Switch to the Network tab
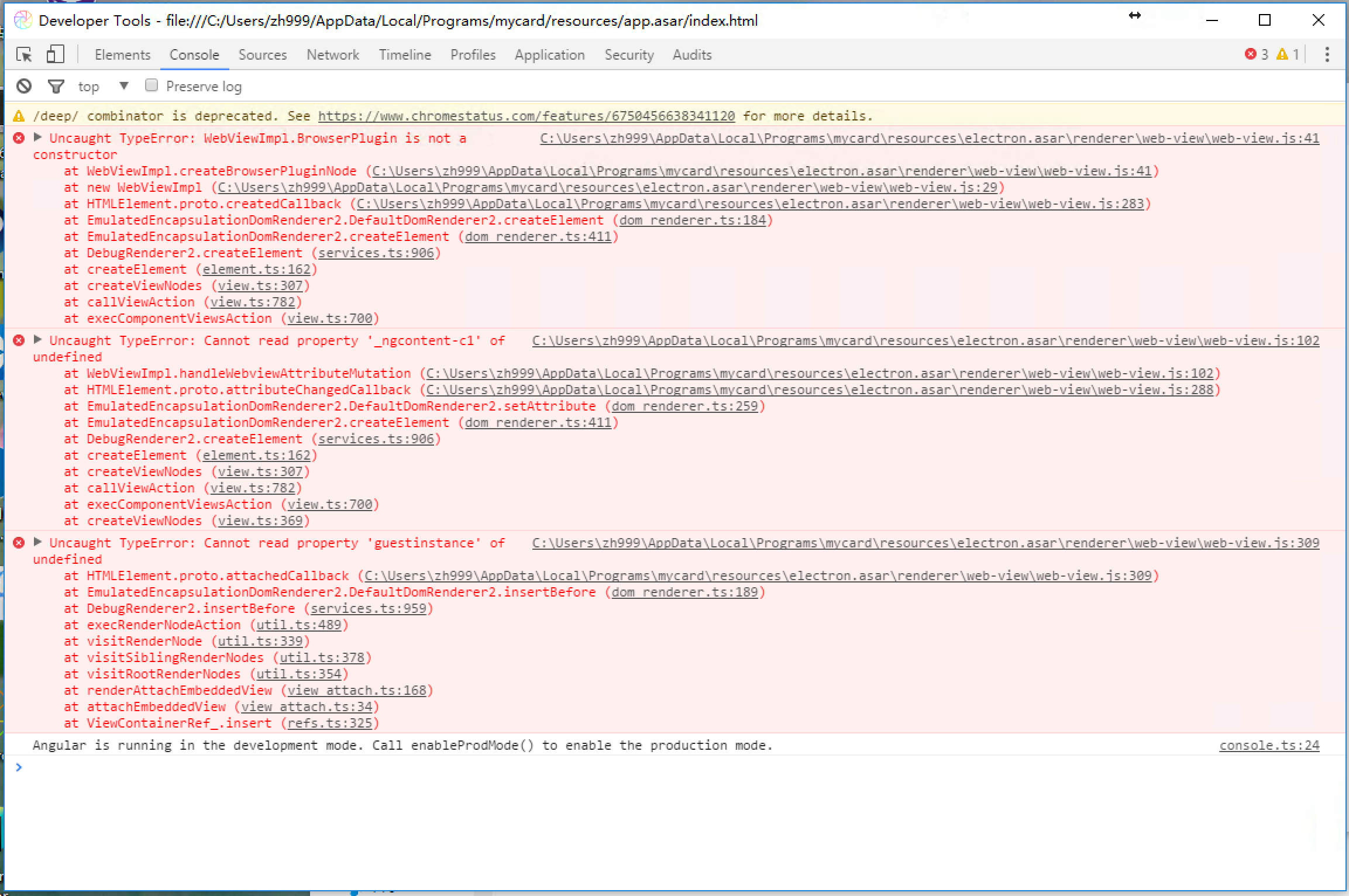1349x896 pixels. click(x=332, y=54)
